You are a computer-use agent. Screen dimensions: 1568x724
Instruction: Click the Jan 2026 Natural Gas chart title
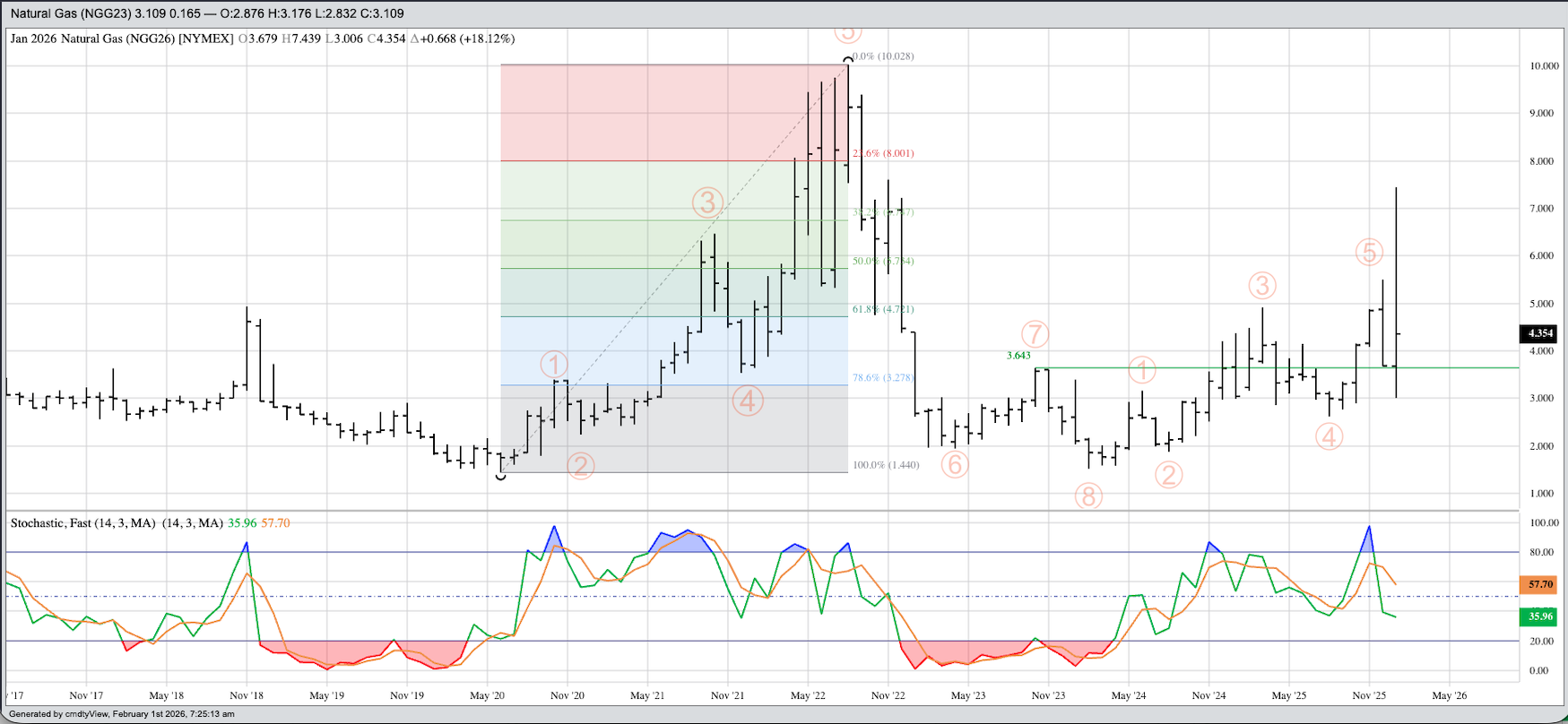[x=121, y=39]
